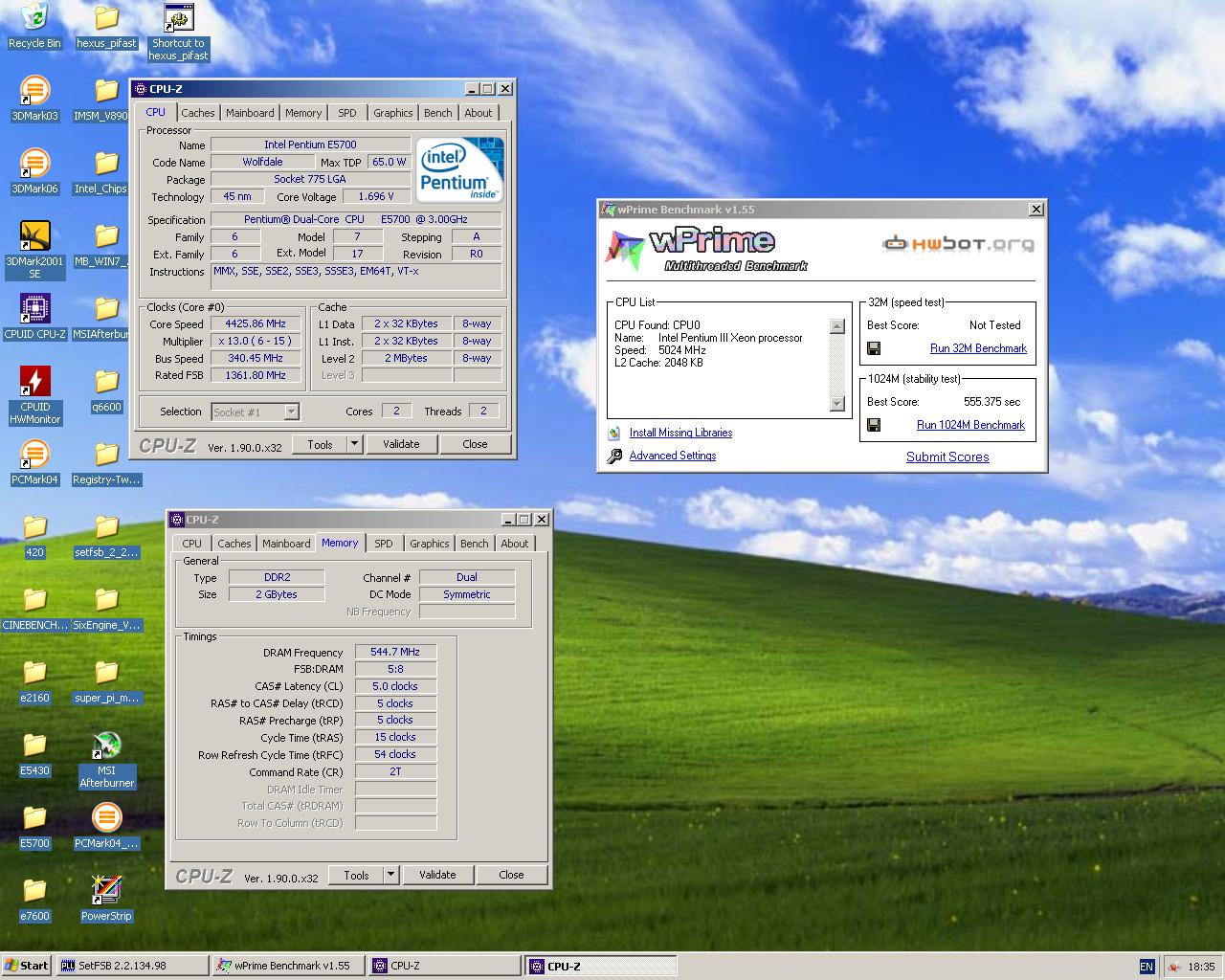Image resolution: width=1225 pixels, height=980 pixels.
Task: Click the DRAM Frequency value field
Action: [395, 652]
